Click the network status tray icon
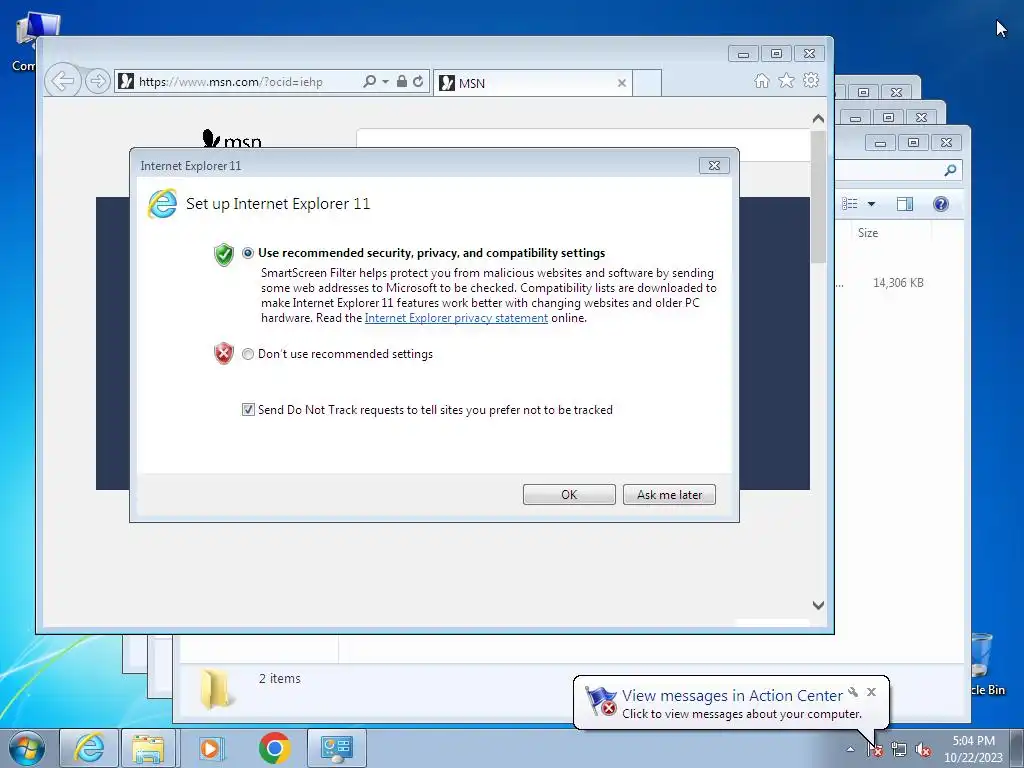Screen dimensions: 1024x768 click(899, 750)
